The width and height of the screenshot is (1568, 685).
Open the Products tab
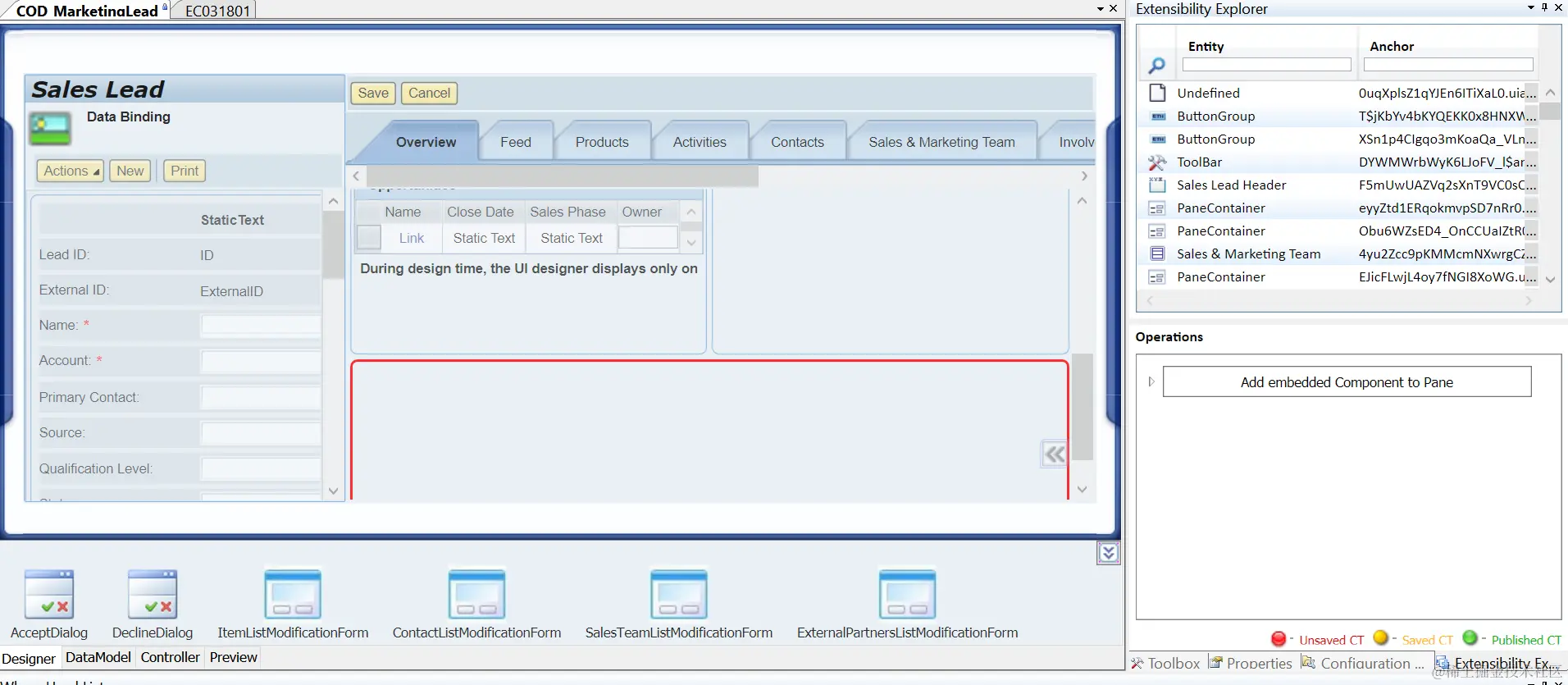602,142
